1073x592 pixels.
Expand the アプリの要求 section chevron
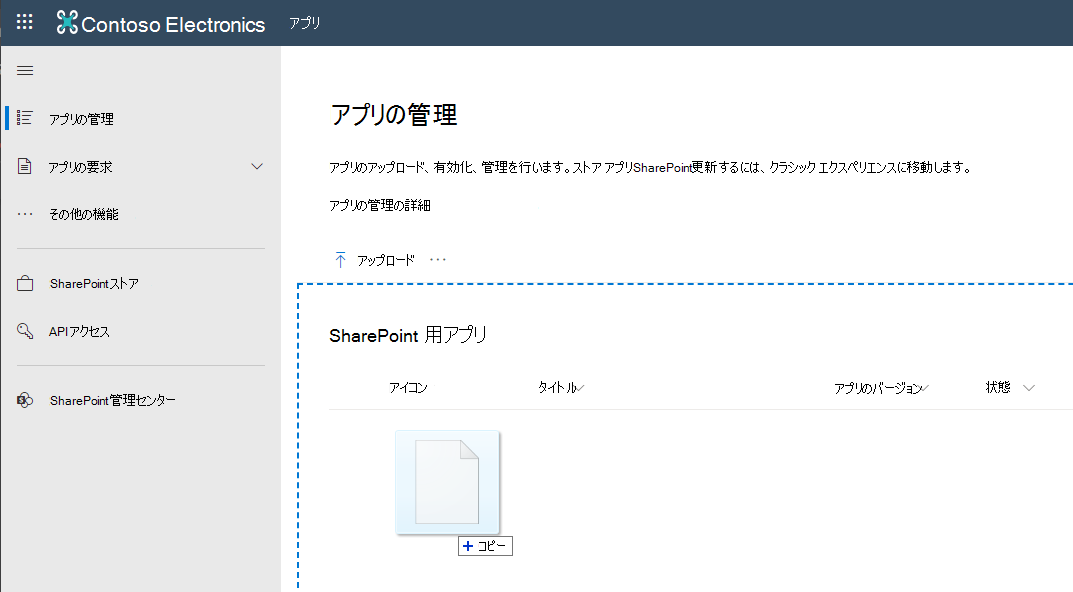[258, 165]
